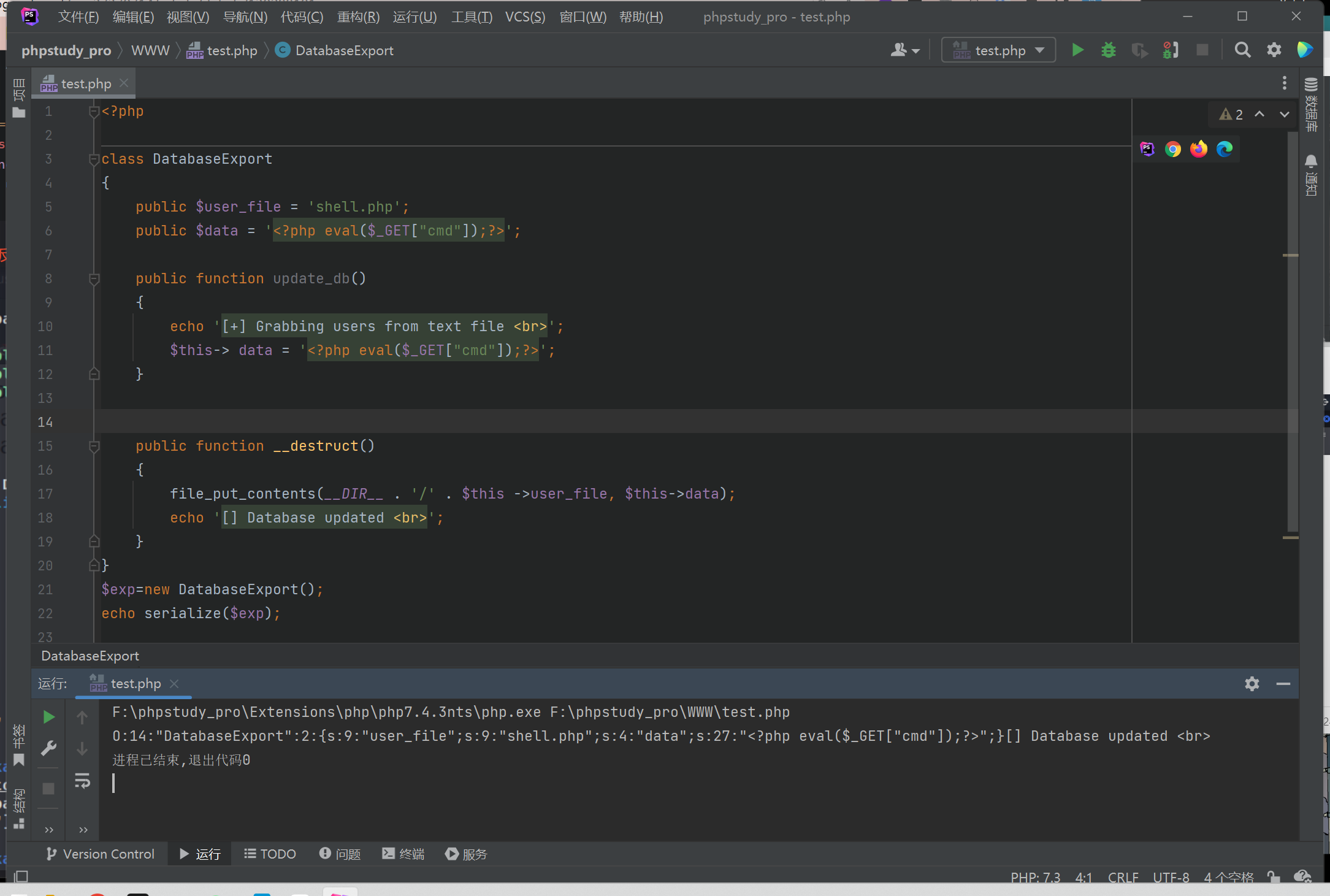1330x896 pixels.
Task: Open the project folder tool window icon
Action: tap(19, 99)
